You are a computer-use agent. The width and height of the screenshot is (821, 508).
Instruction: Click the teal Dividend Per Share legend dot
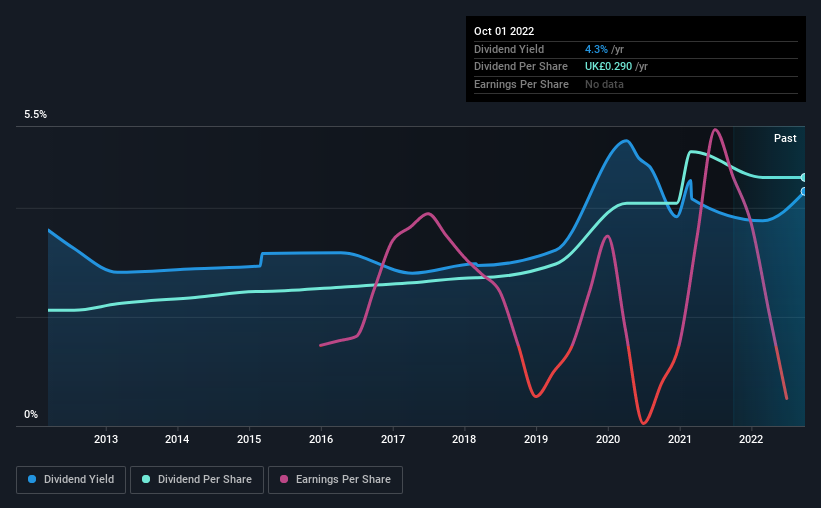[146, 479]
